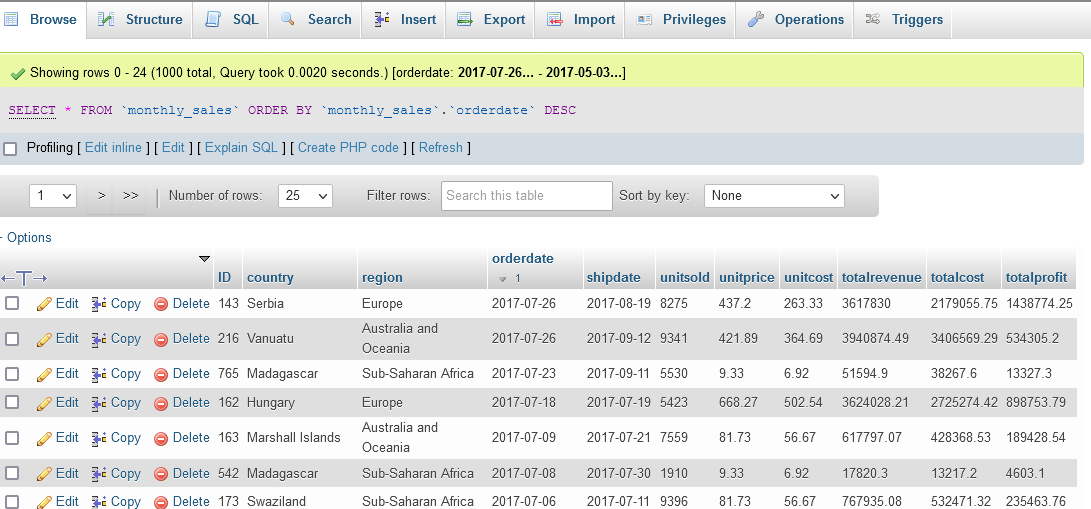This screenshot has height=509, width=1091.
Task: Sort by the totalprofit column header
Action: click(1036, 278)
